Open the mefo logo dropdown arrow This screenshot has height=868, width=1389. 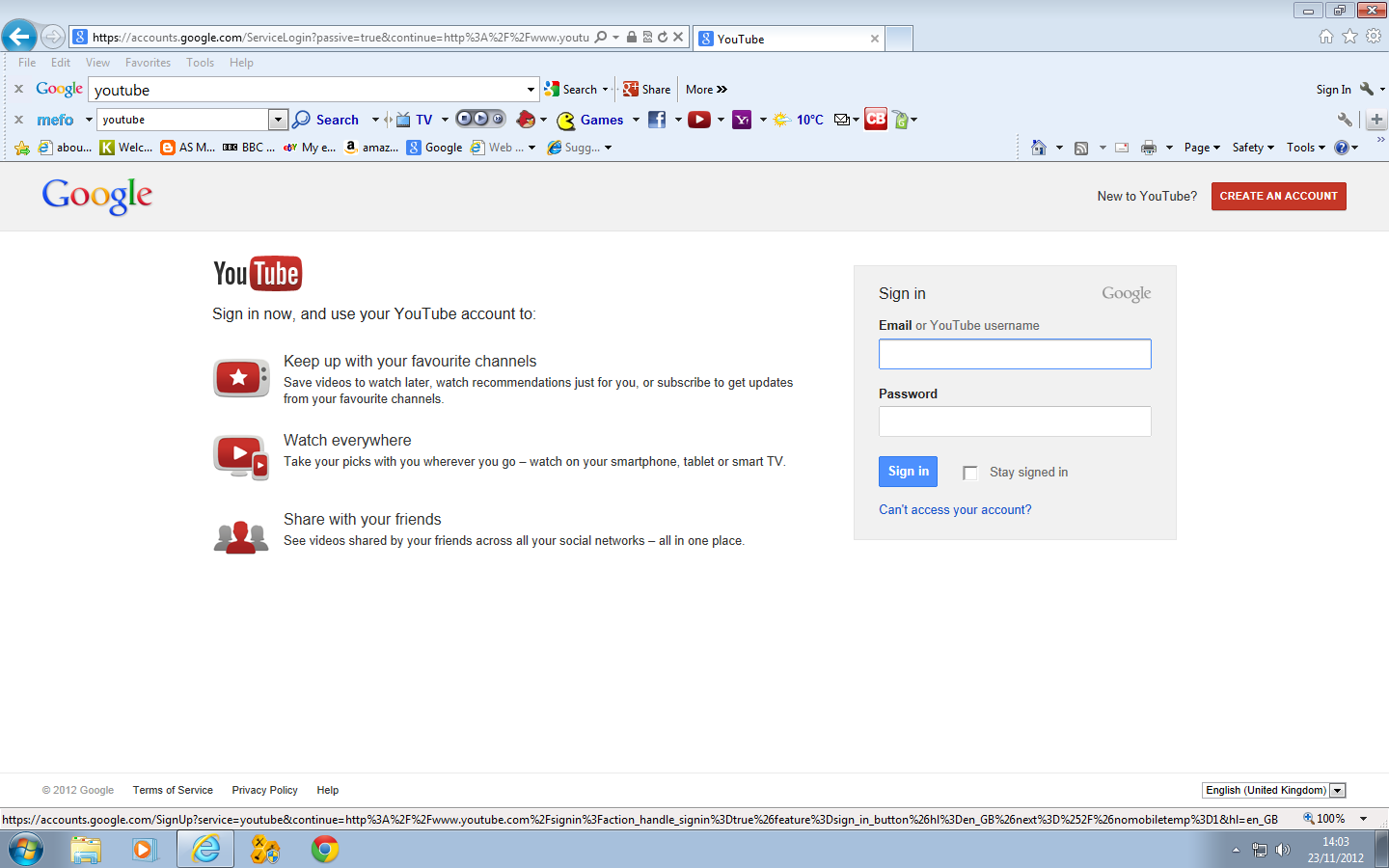tap(89, 120)
